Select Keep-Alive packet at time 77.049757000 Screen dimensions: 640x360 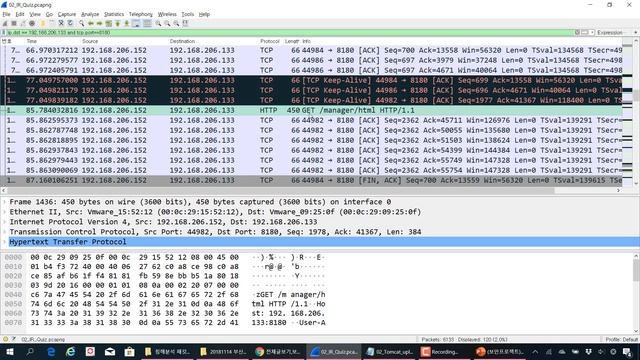tap(311, 80)
